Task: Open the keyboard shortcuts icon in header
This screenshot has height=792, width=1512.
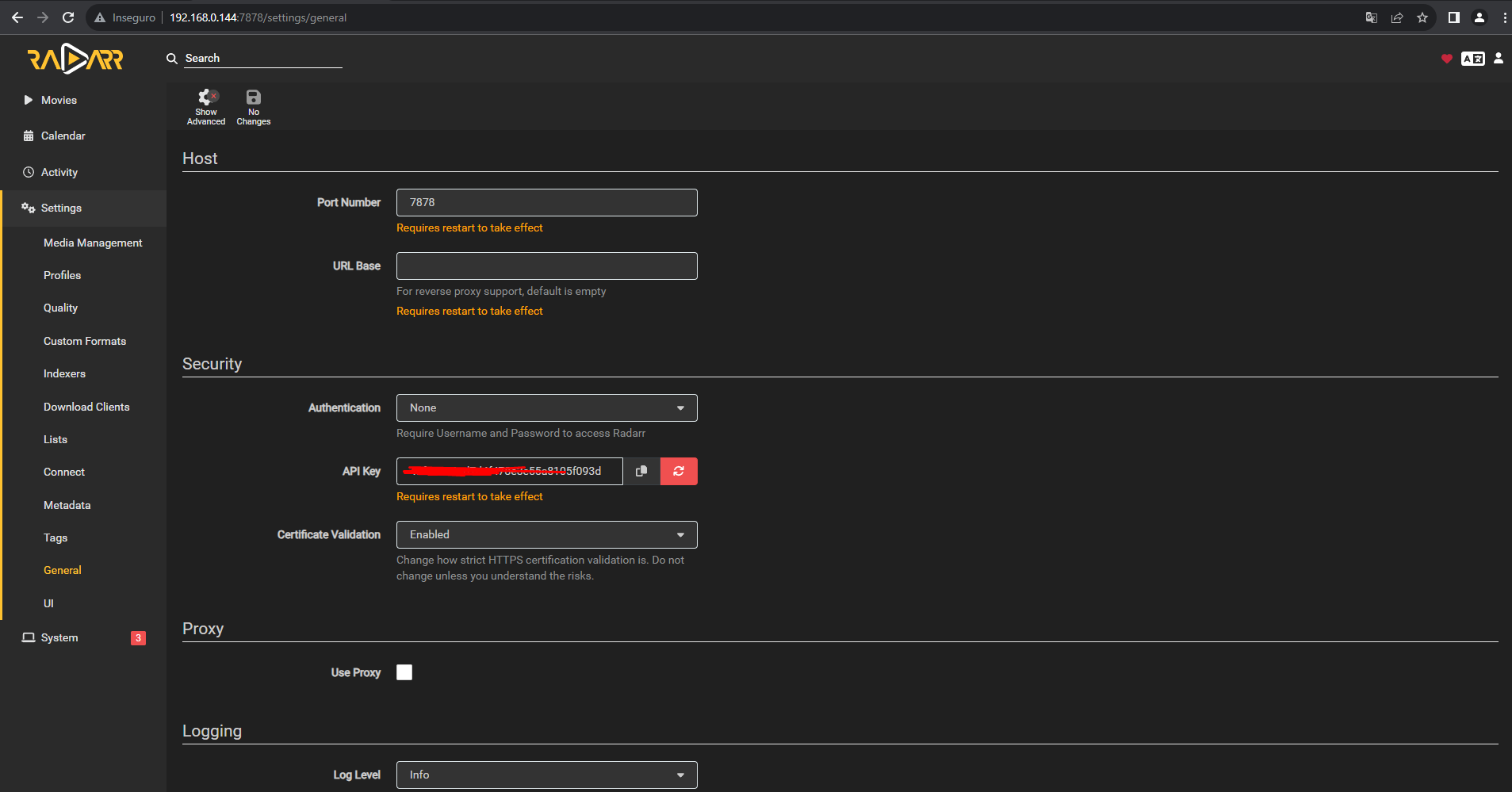Action: (x=1472, y=59)
